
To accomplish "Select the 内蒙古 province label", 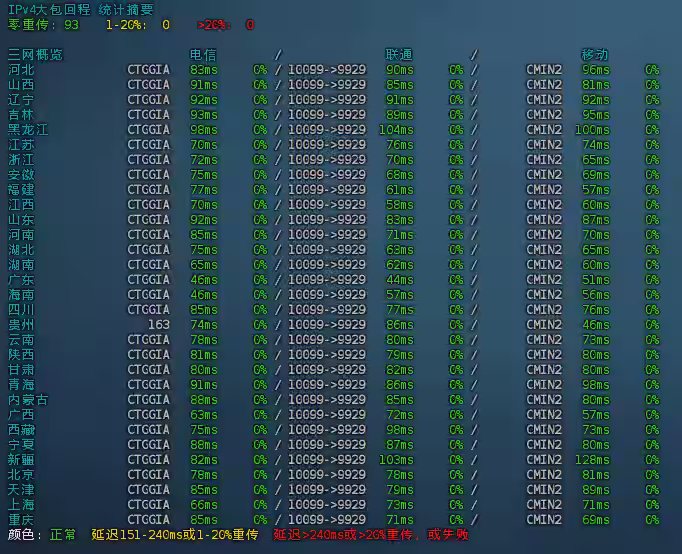I will click(x=28, y=400).
